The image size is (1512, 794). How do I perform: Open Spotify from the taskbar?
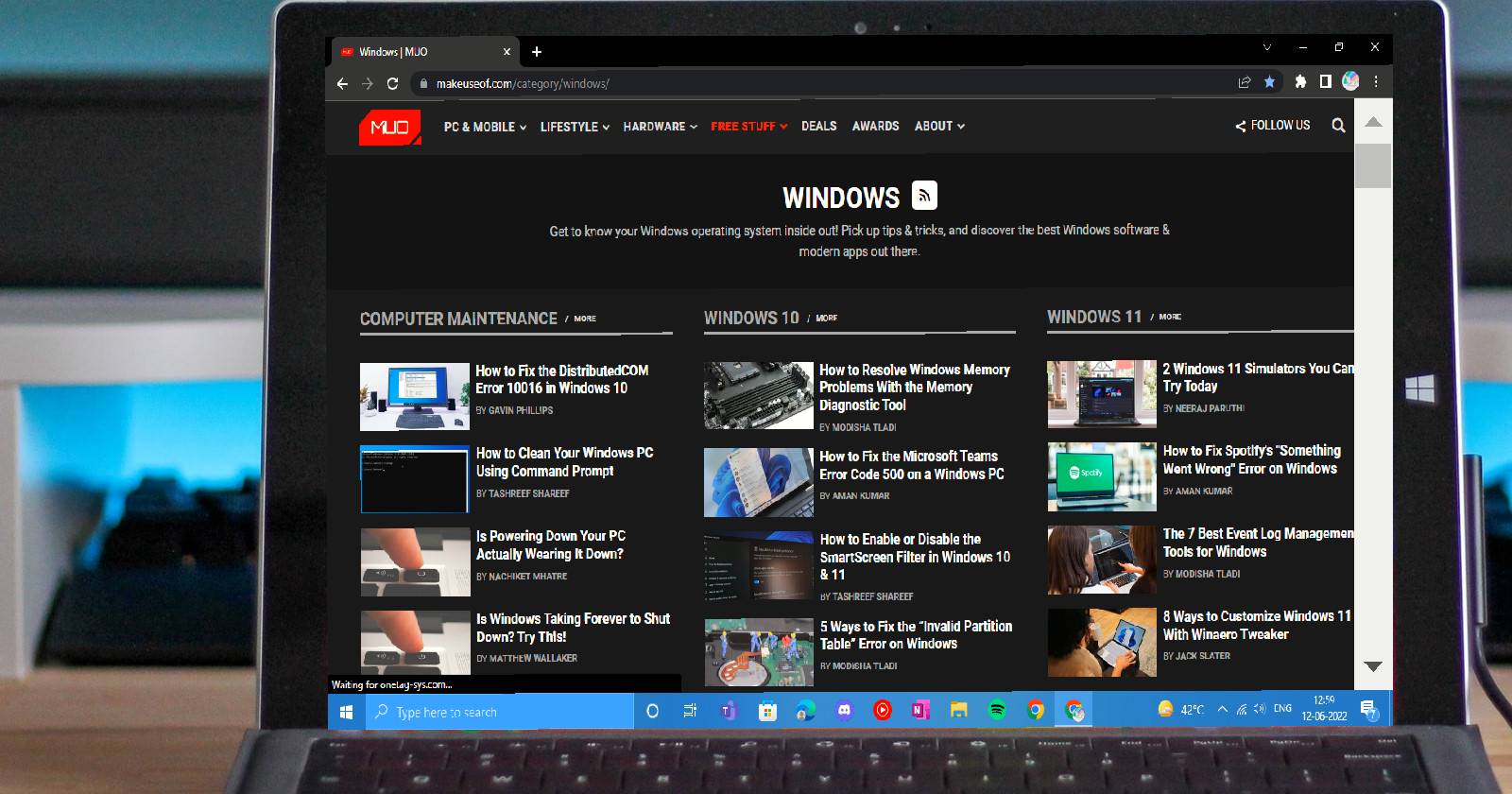click(x=997, y=711)
